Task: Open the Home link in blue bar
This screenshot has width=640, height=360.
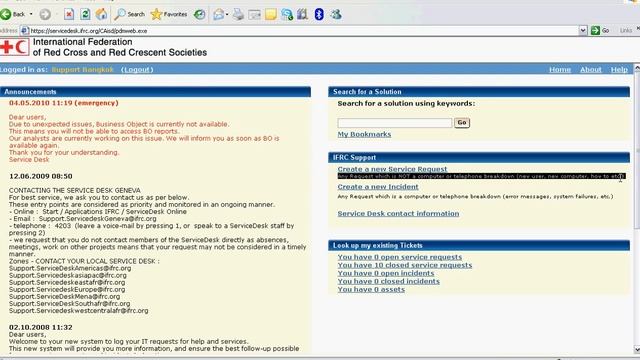Action: coord(560,69)
